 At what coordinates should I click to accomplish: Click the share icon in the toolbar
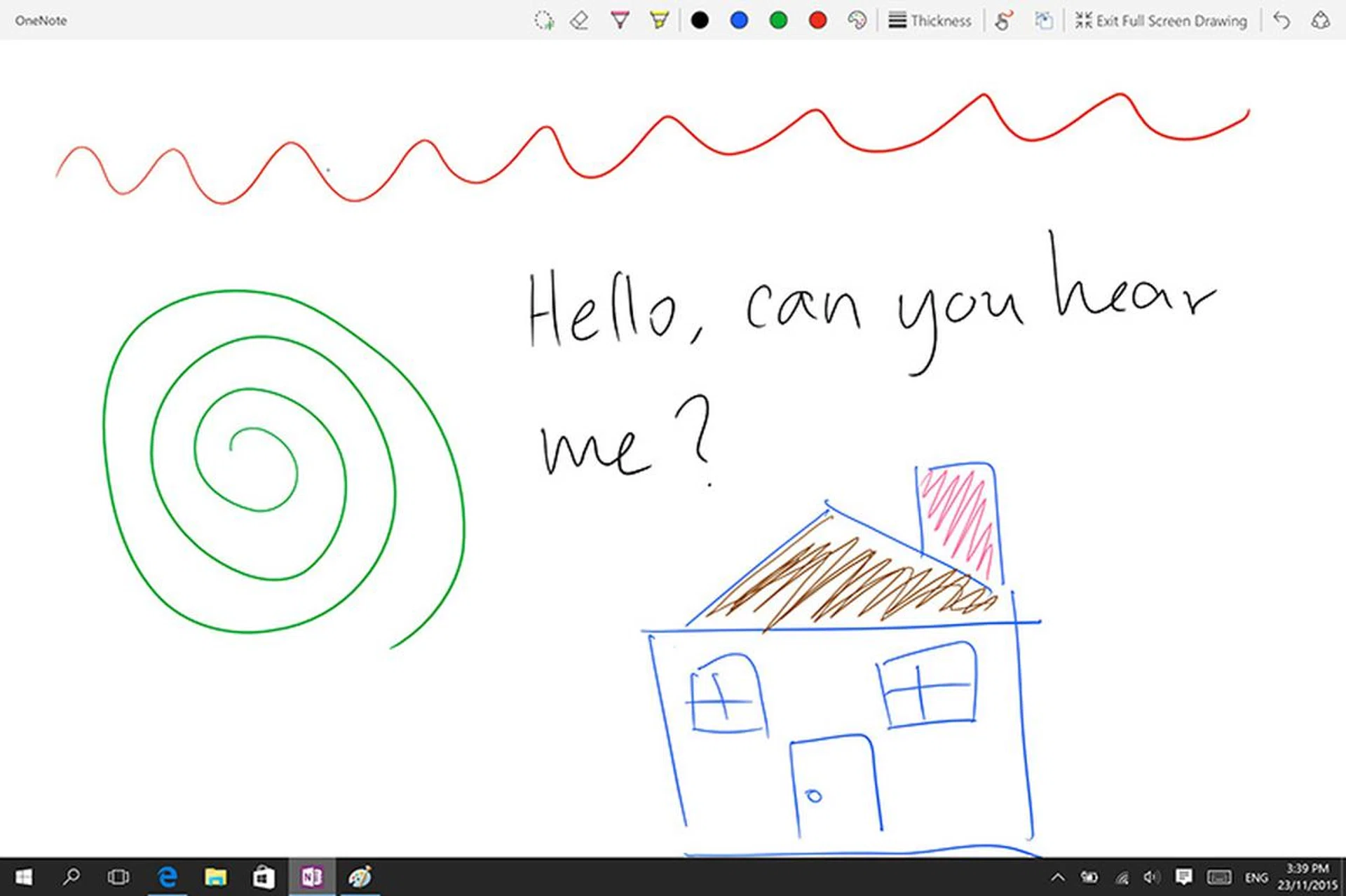coord(1321,20)
